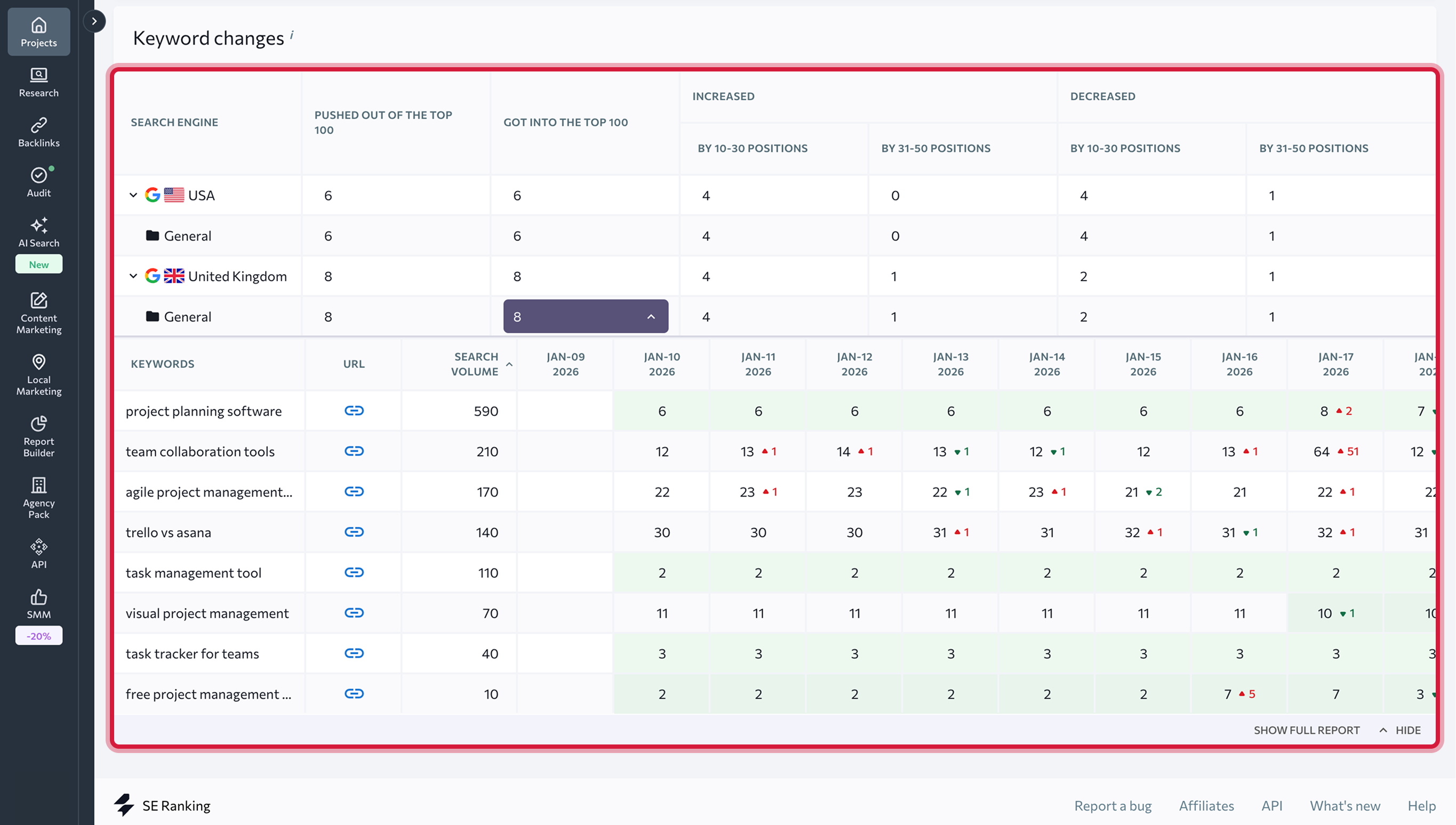This screenshot has width=1456, height=825.
Task: Open the Projects section in the sidebar
Action: tap(38, 32)
